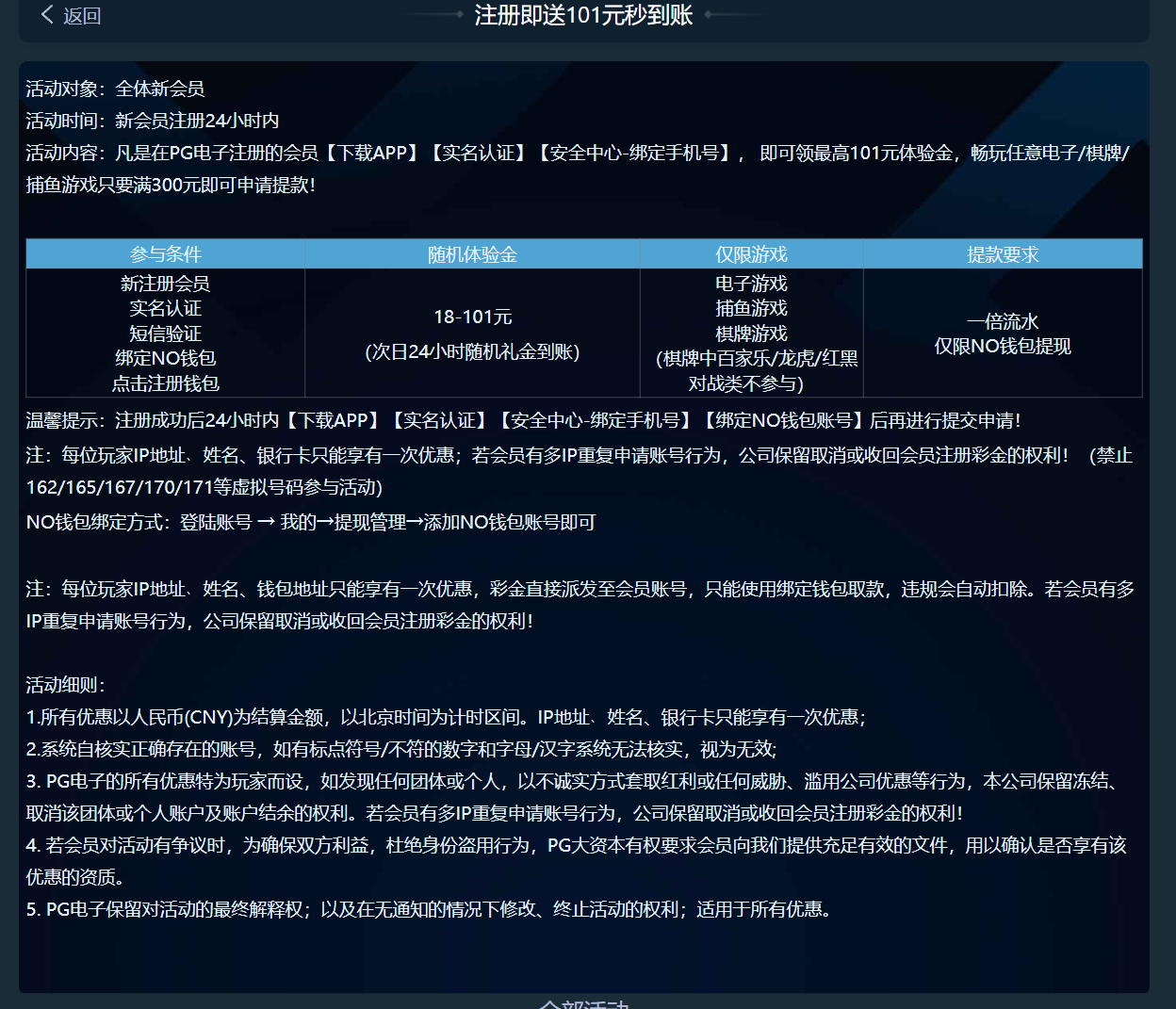The image size is (1176, 1009).
Task: Click the 棋牌游戏 cell text
Action: tap(751, 334)
